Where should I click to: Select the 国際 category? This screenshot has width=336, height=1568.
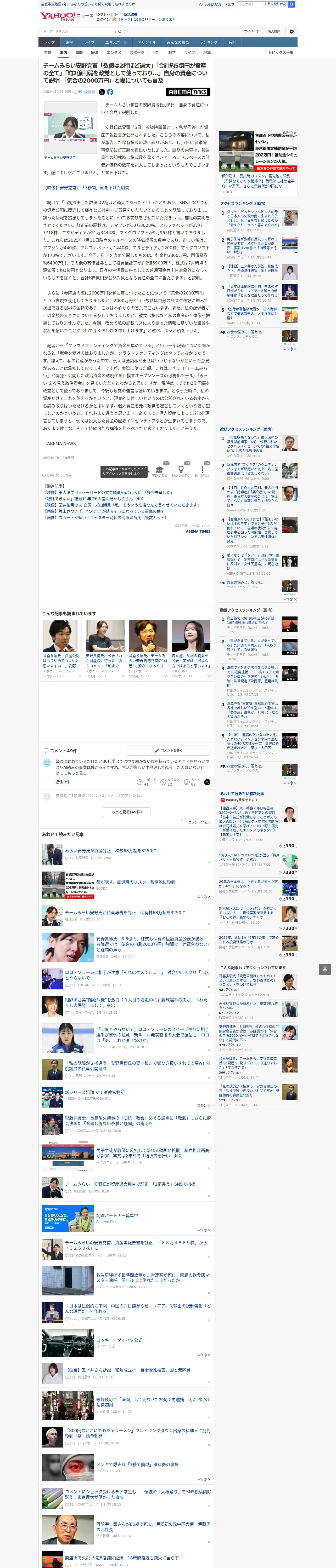(79, 53)
